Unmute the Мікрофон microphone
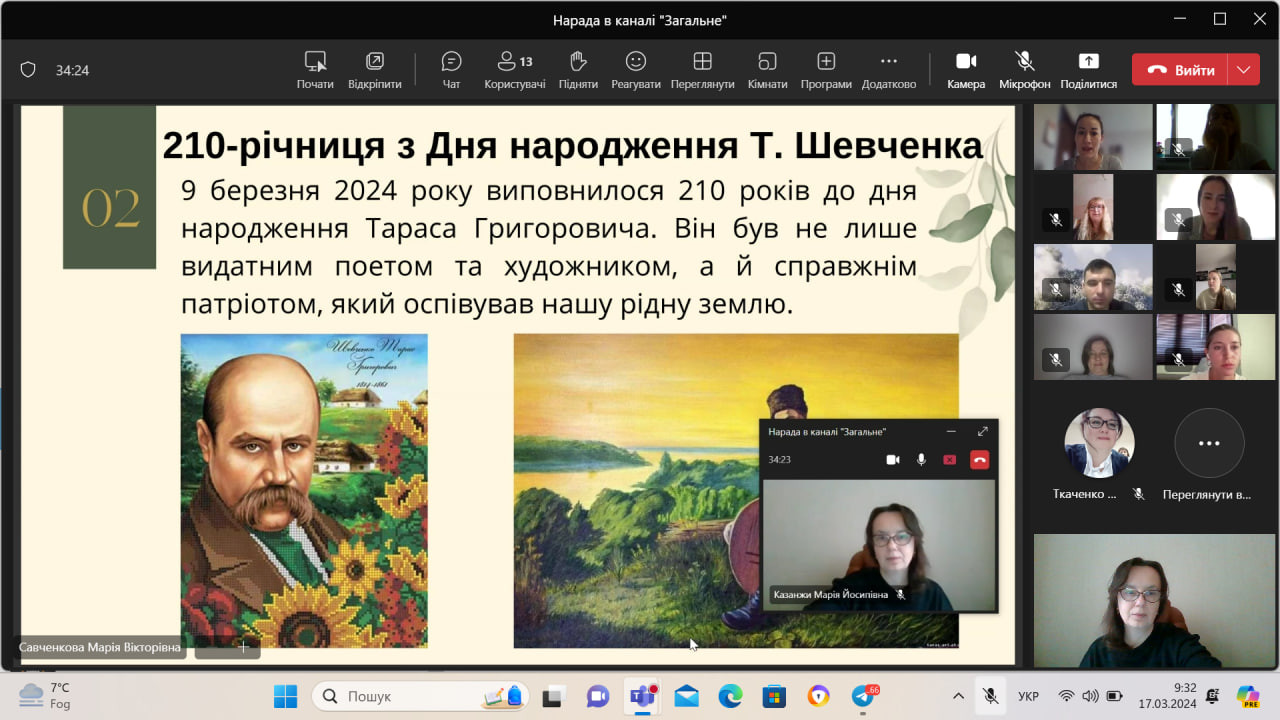 [x=1024, y=70]
